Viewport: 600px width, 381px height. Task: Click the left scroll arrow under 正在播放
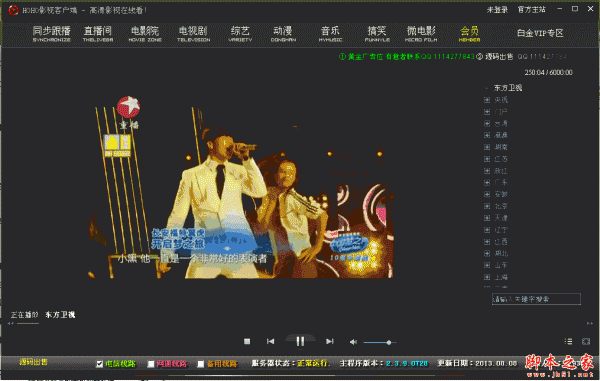point(11,324)
